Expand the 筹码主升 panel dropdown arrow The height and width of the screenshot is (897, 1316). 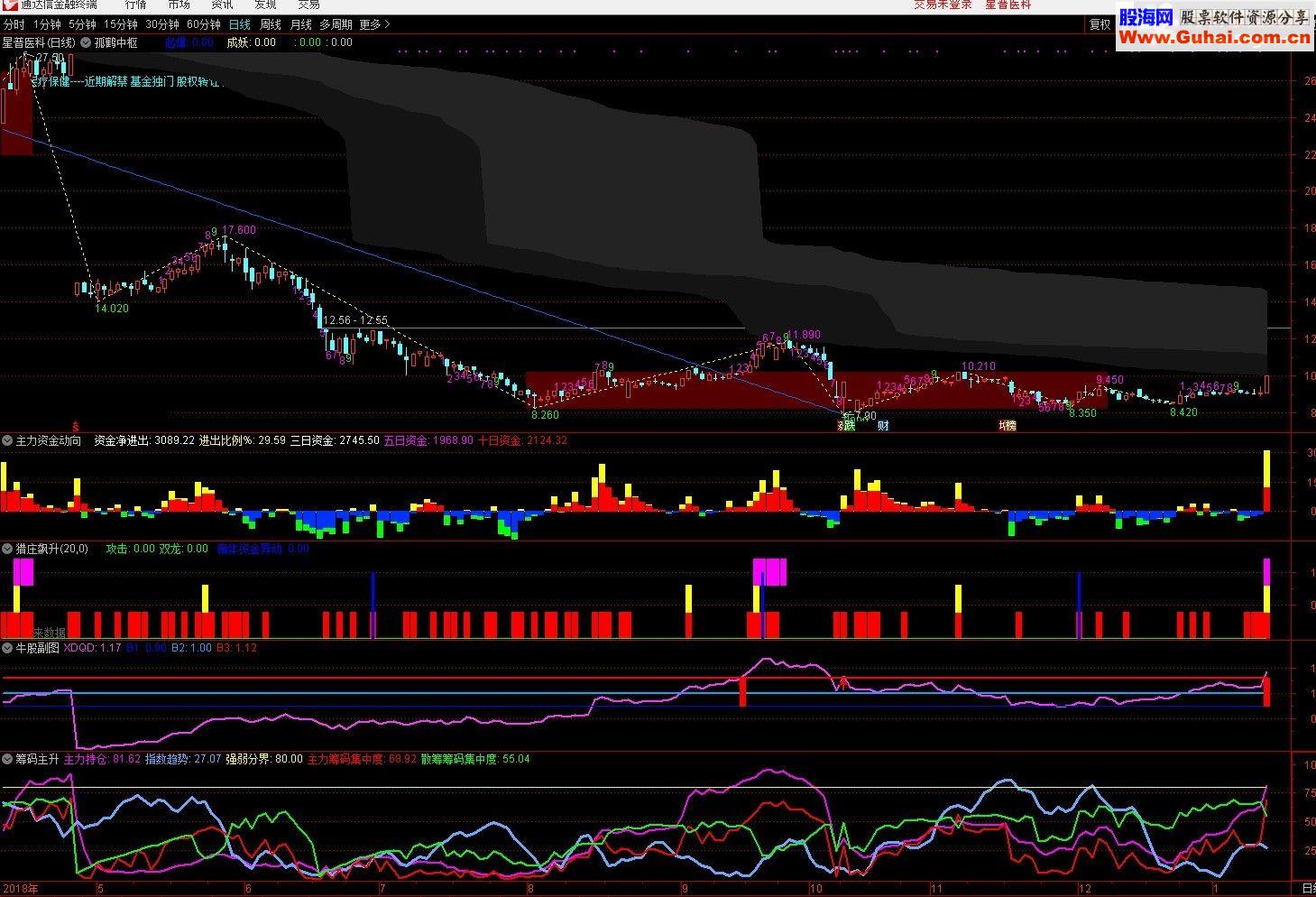(x=7, y=759)
